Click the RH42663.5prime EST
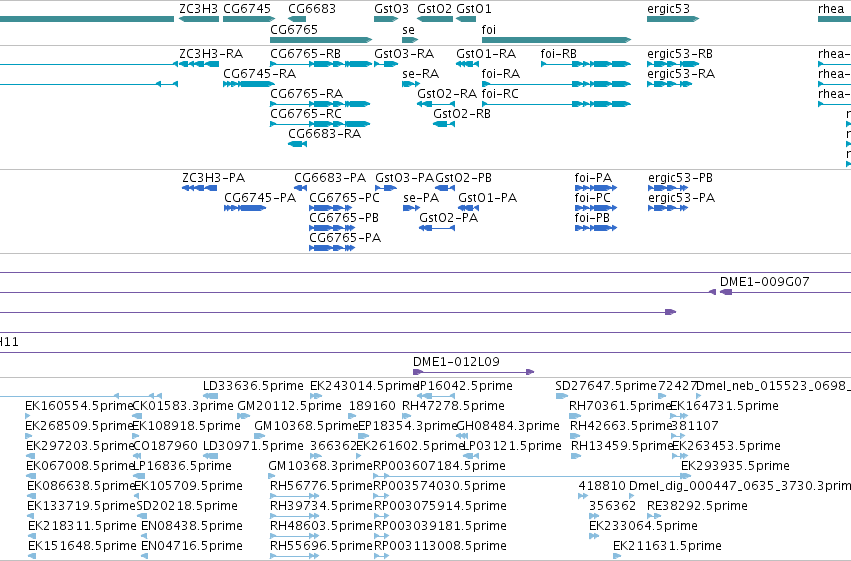Screen dimensions: 851x561 [576, 436]
